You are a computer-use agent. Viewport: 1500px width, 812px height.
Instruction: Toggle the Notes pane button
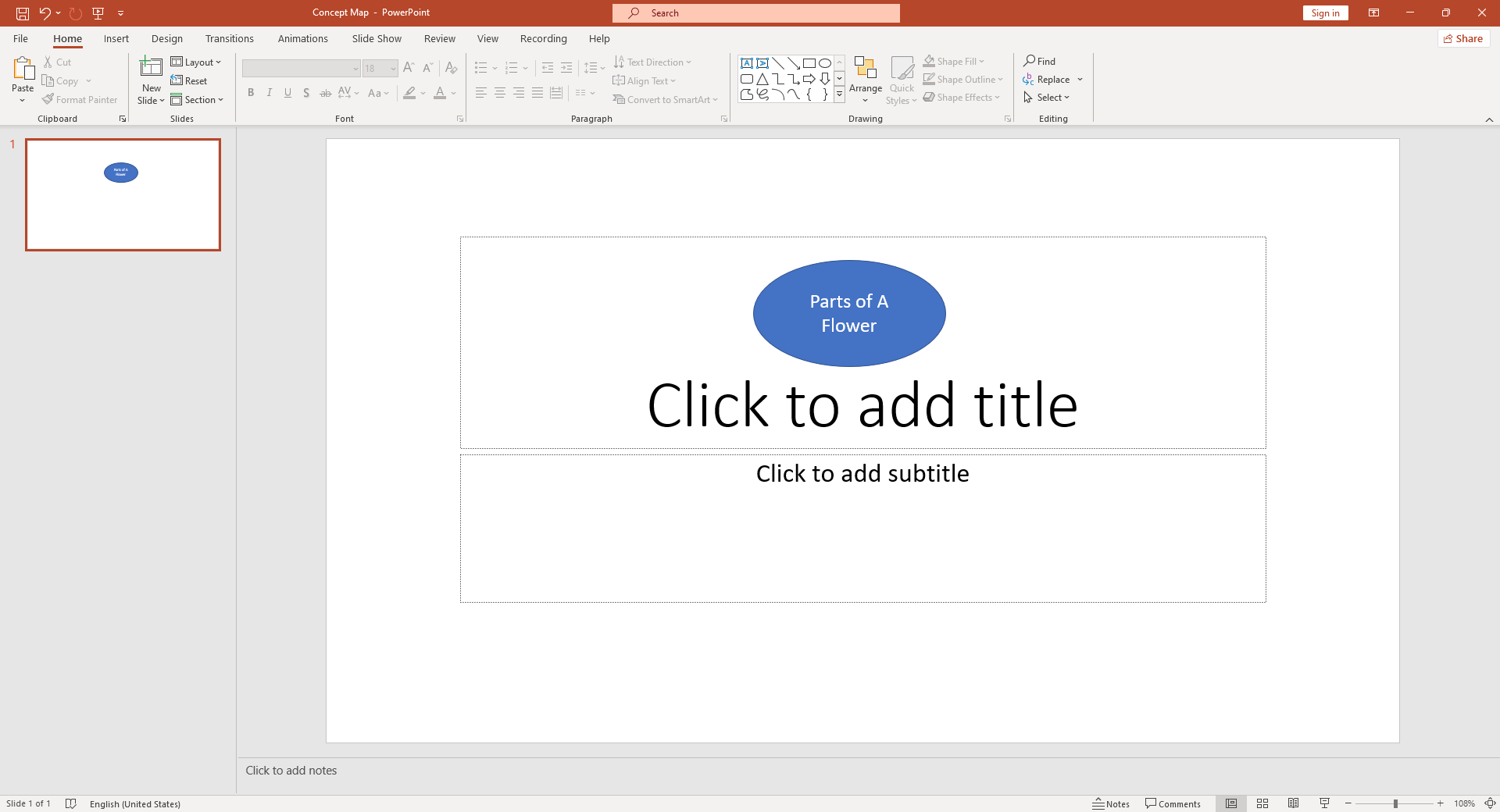pyautogui.click(x=1112, y=803)
